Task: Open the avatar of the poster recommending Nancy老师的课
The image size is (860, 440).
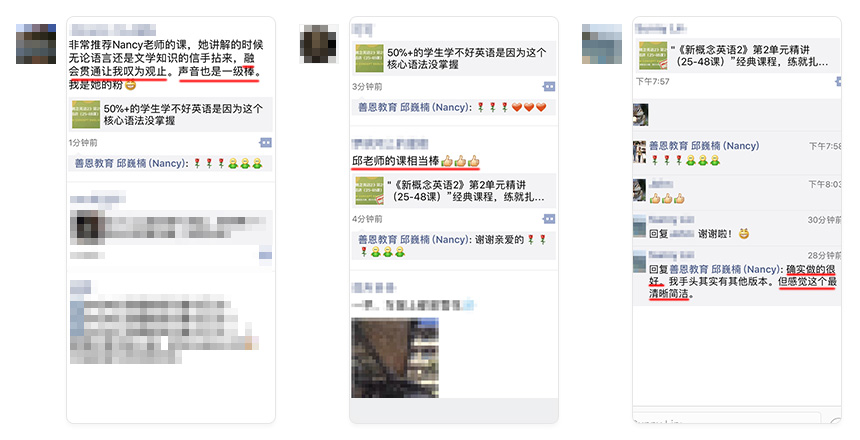Action: (x=36, y=43)
